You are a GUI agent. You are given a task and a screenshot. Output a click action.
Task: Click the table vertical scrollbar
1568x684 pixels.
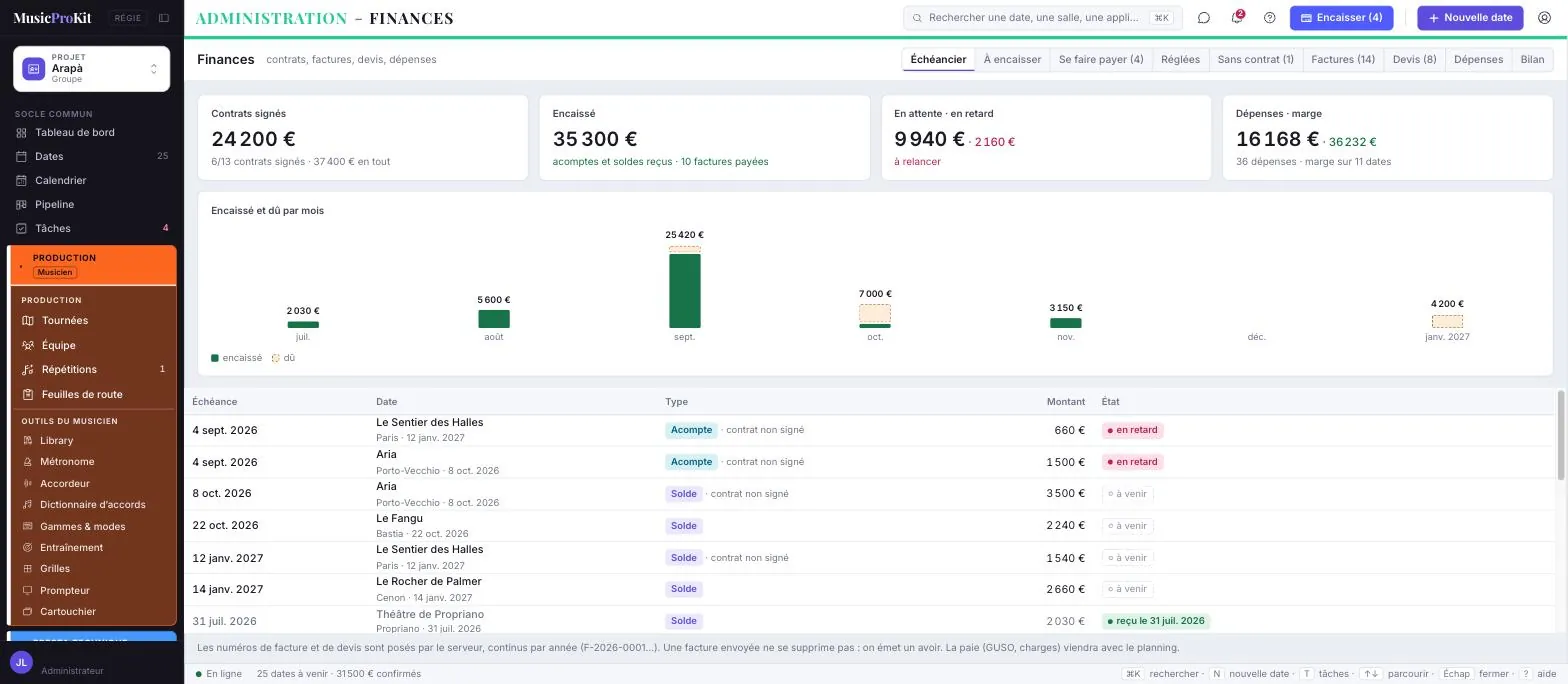pyautogui.click(x=1561, y=435)
